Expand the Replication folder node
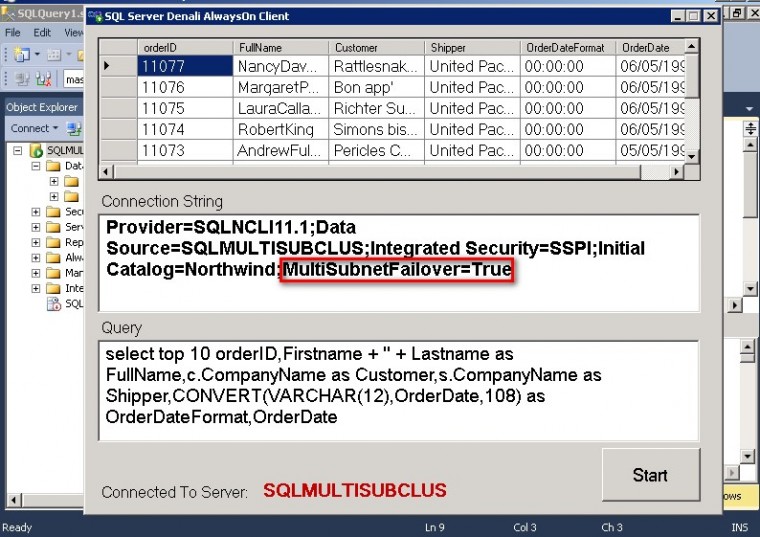Screen dimensions: 760x537 (36, 242)
